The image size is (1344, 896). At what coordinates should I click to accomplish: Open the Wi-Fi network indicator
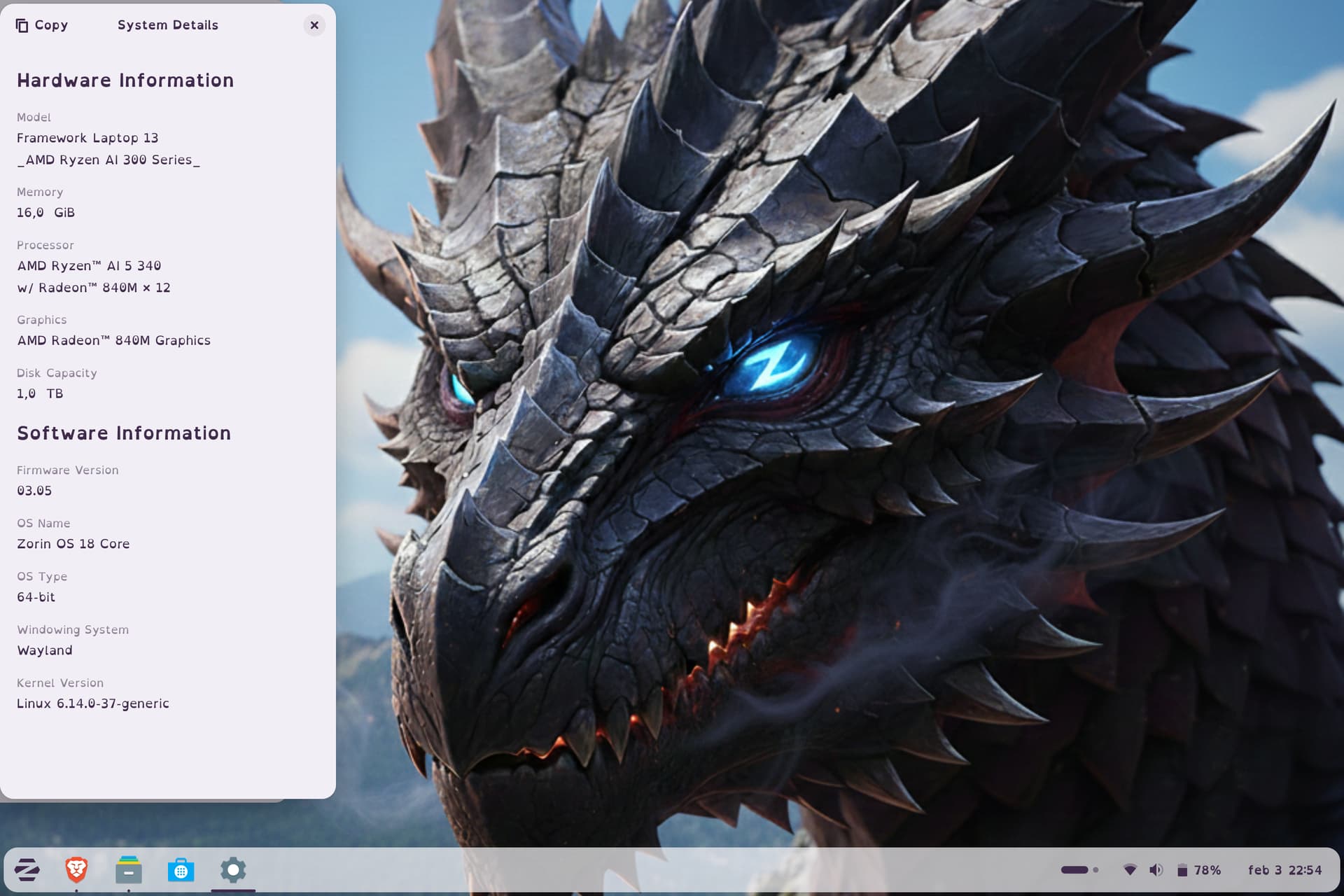[x=1130, y=870]
